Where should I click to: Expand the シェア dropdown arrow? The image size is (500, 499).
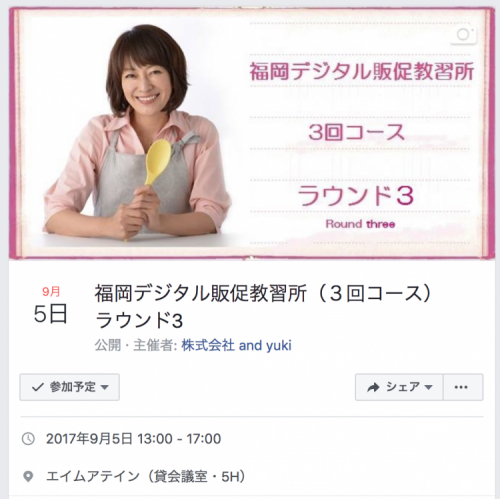tap(428, 387)
